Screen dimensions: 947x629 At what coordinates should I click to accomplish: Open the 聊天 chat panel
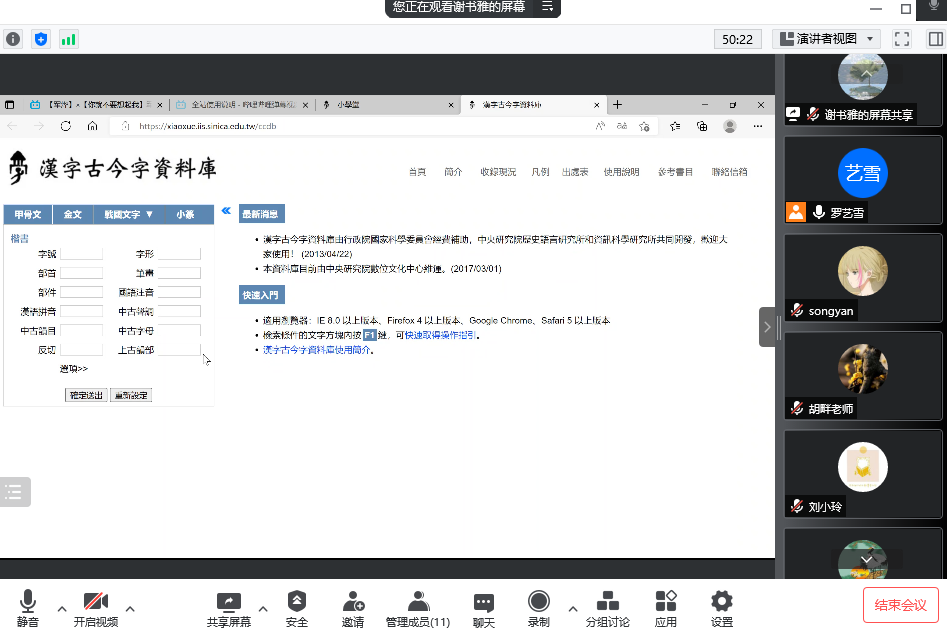point(484,603)
